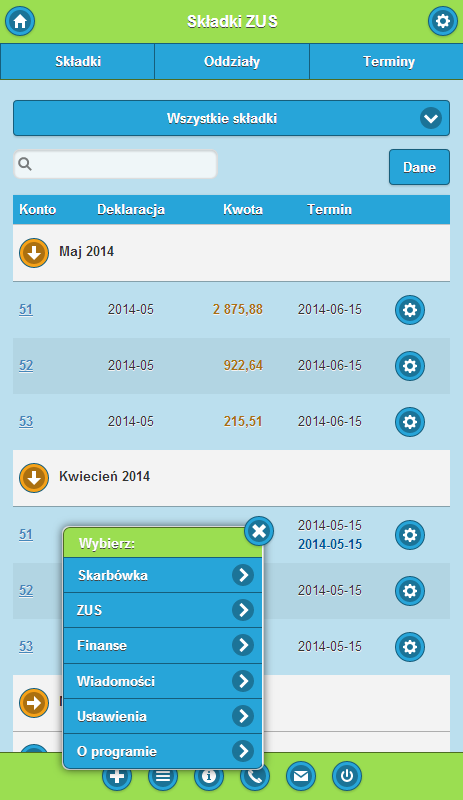Image resolution: width=463 pixels, height=800 pixels.
Task: Switch to the Terminy tab
Action: (x=386, y=62)
